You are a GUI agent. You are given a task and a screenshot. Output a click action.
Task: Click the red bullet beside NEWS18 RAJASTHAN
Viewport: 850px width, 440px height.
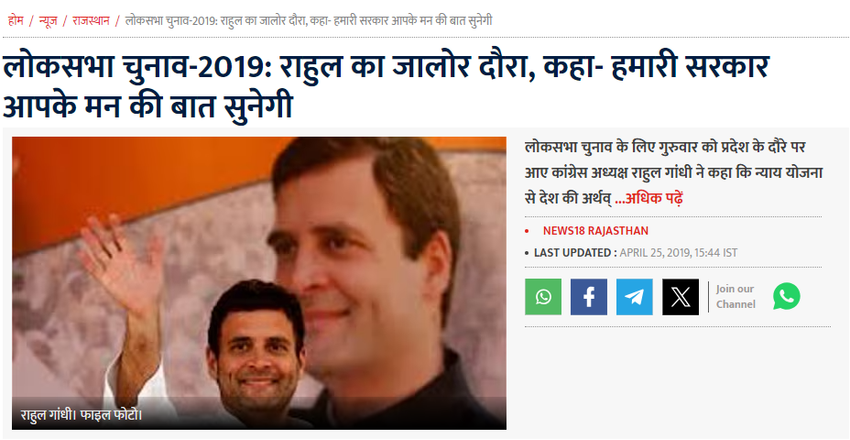(526, 231)
